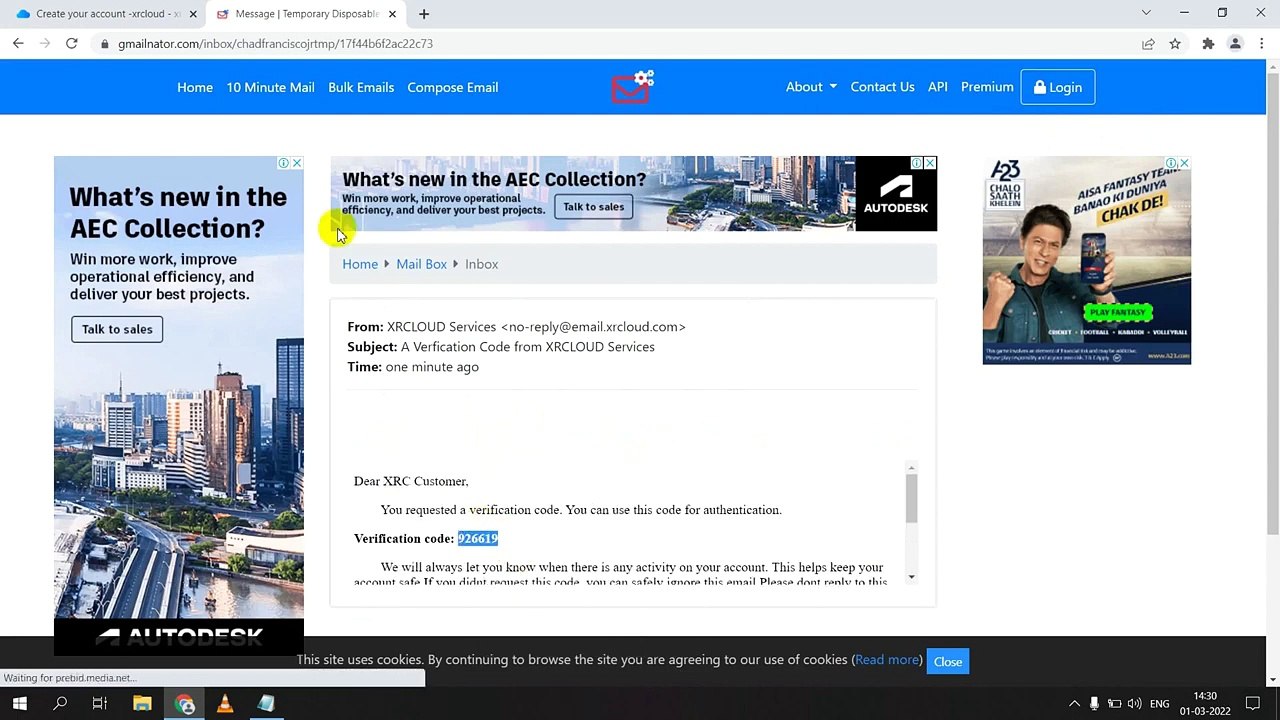Open the Notepad-like app on taskbar
1280x720 pixels.
click(x=266, y=704)
